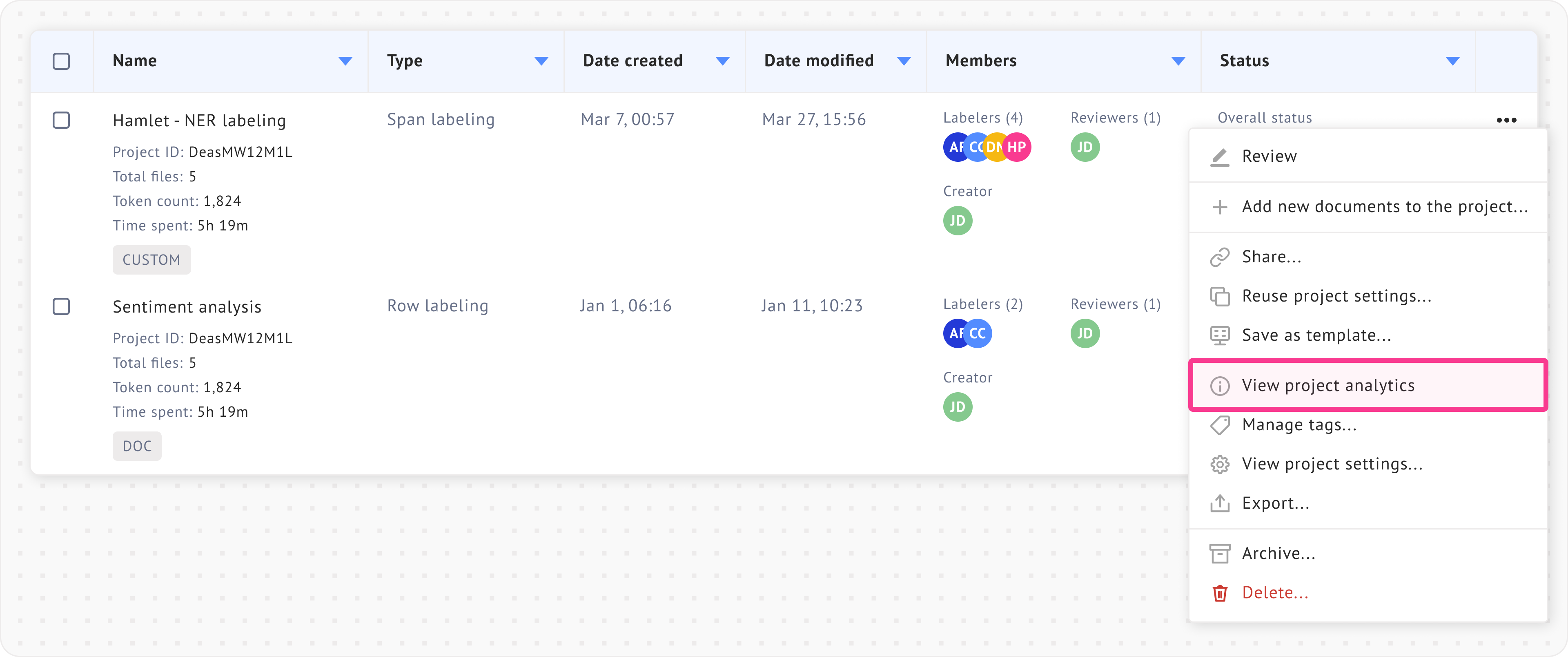Click the gear icon for project settings
Image resolution: width=1568 pixels, height=657 pixels.
1219,465
